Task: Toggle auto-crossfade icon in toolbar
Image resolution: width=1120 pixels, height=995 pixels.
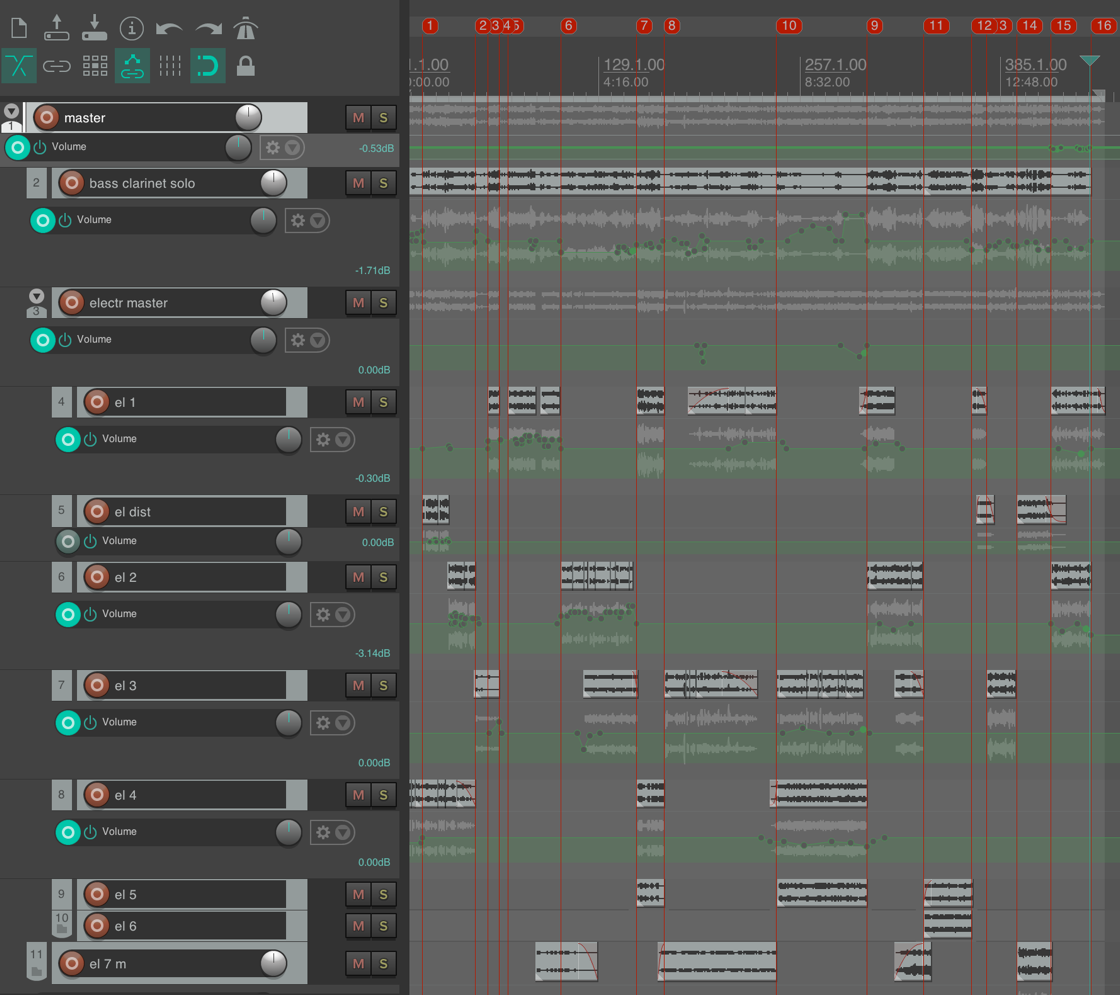Action: (19, 66)
